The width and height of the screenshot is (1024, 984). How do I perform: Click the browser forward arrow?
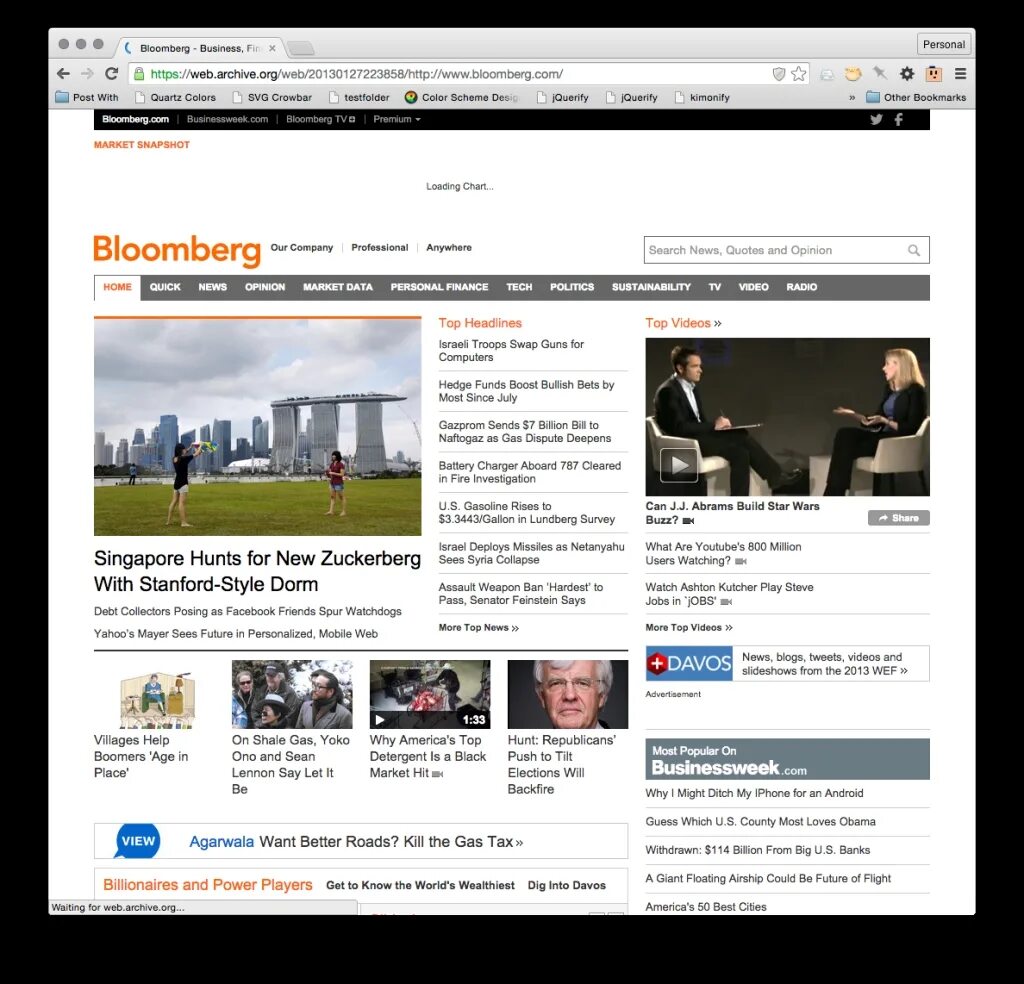click(x=88, y=74)
